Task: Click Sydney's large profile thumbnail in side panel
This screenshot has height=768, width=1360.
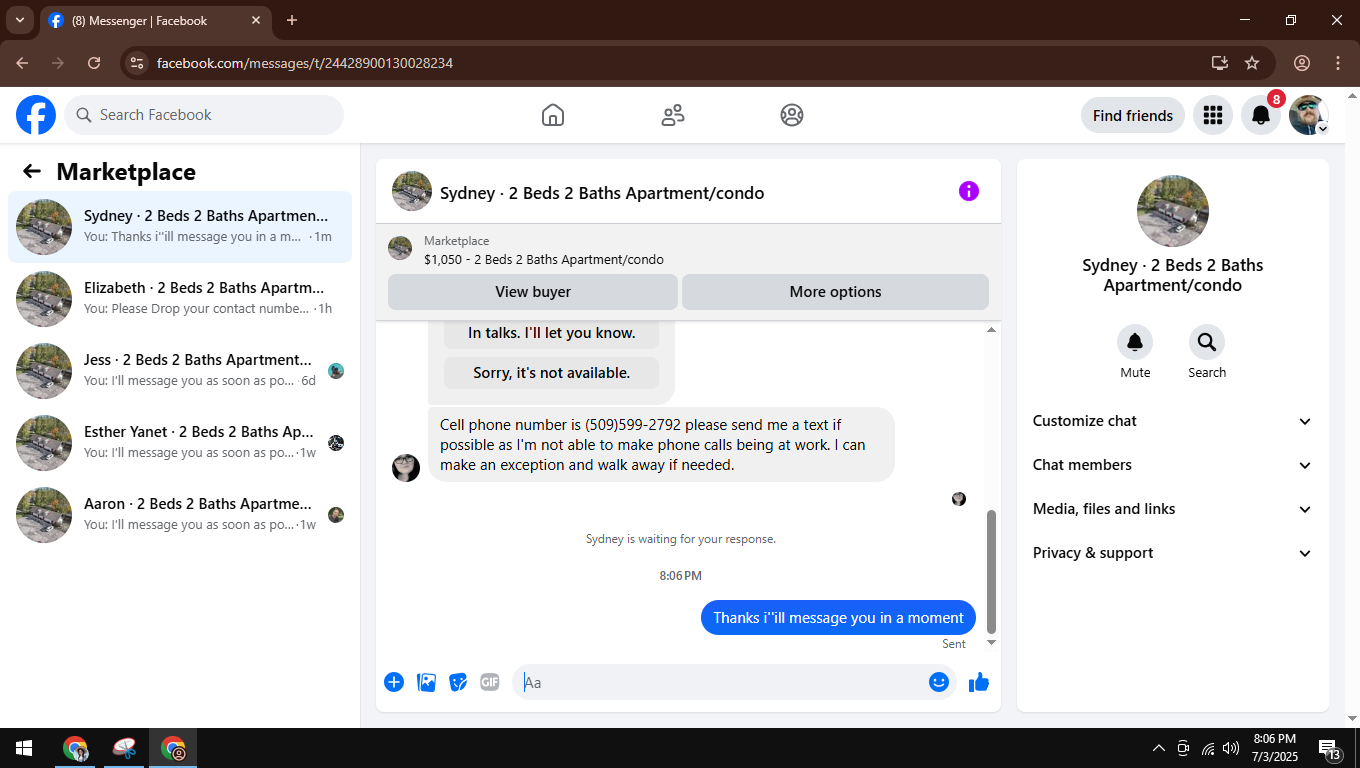Action: [x=1173, y=211]
